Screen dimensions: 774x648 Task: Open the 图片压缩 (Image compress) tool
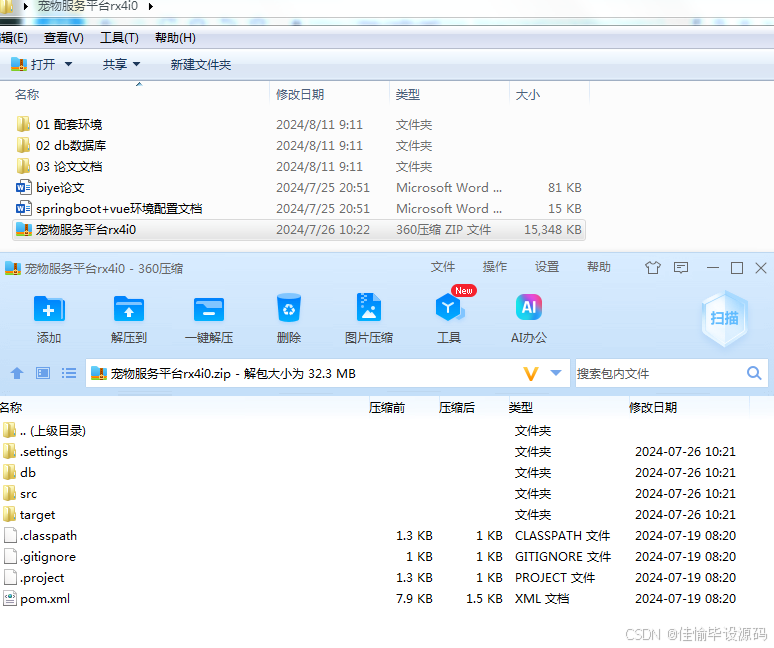[369, 307]
